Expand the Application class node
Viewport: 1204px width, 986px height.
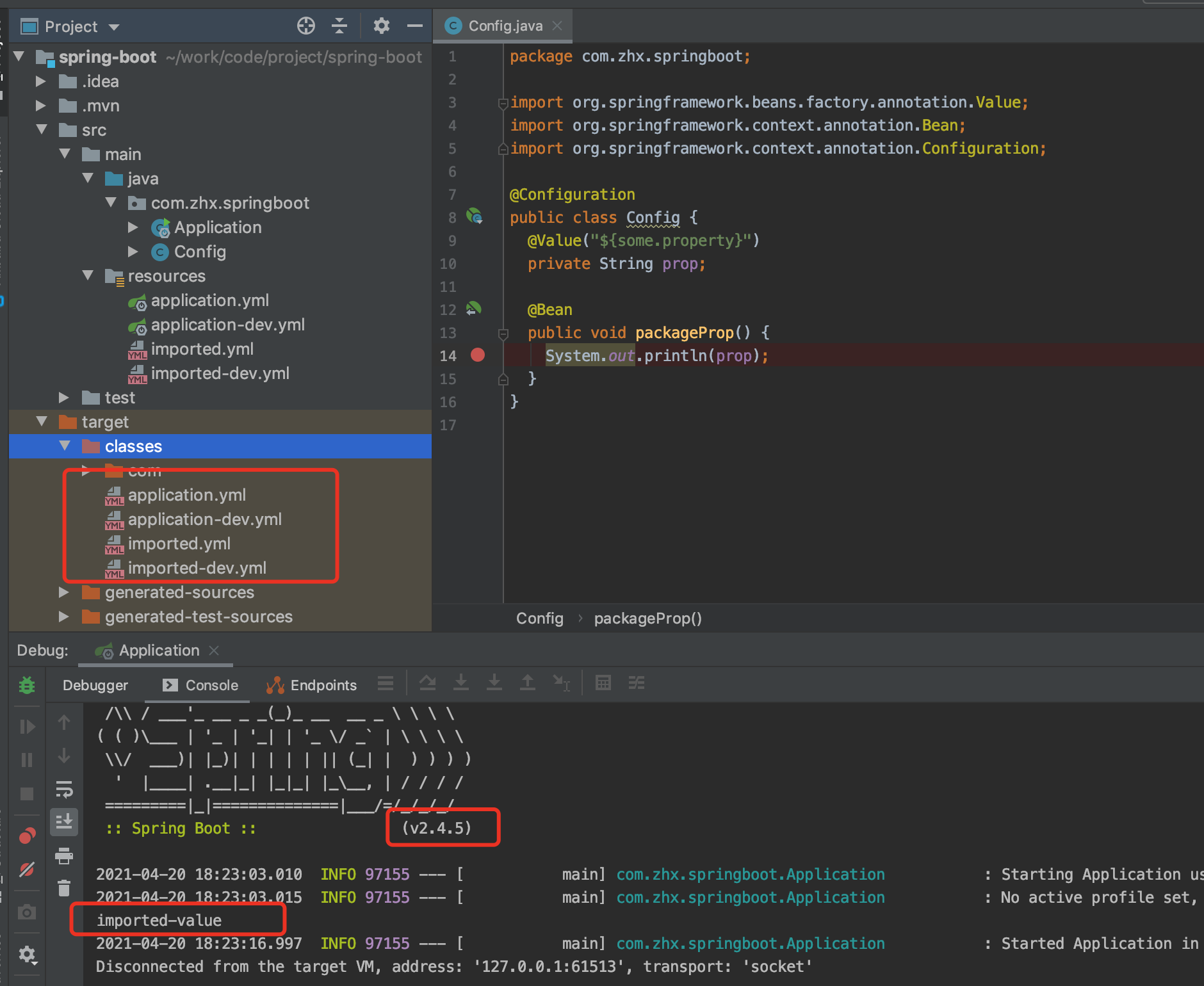(133, 227)
